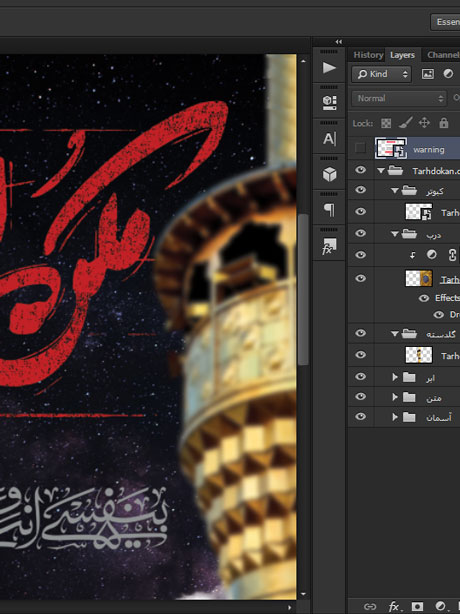
Task: Open the Essentials workspace switcher
Action: point(446,22)
